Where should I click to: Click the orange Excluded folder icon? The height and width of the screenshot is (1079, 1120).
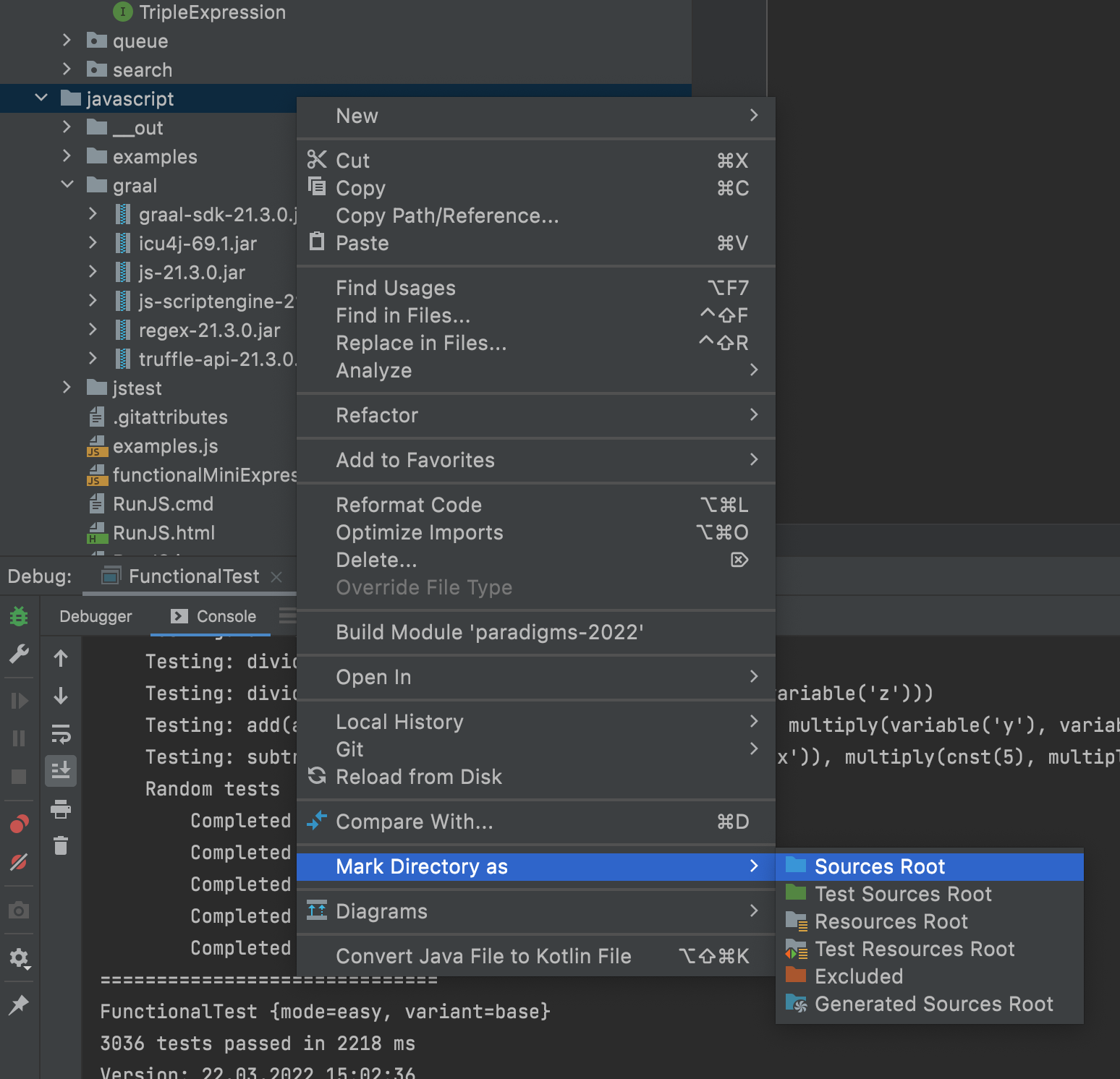(796, 975)
